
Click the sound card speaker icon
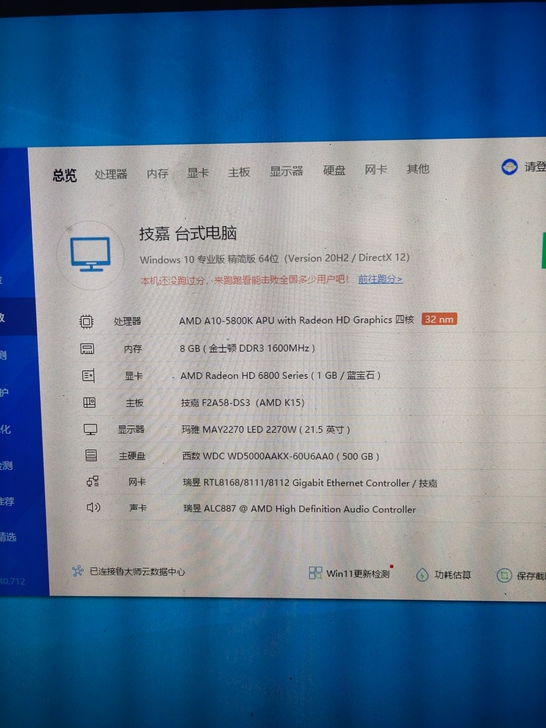(x=93, y=507)
